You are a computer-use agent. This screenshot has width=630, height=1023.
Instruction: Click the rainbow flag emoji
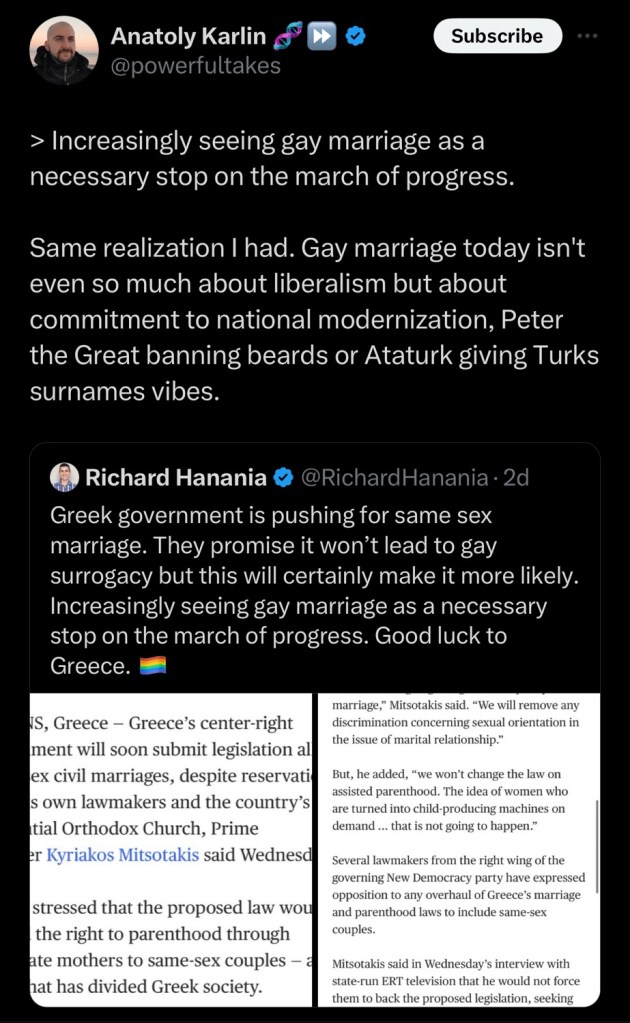coord(153,666)
